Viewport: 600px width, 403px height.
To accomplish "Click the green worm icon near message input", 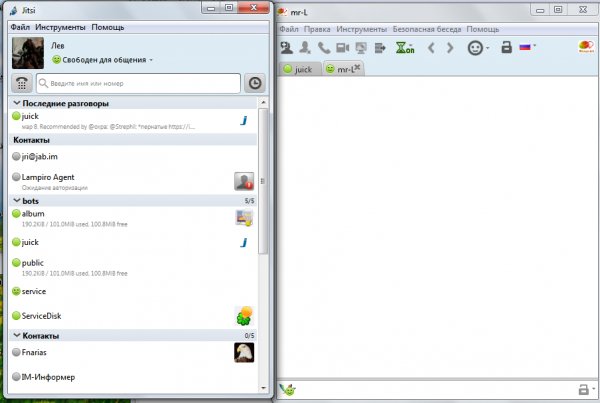I will (288, 390).
